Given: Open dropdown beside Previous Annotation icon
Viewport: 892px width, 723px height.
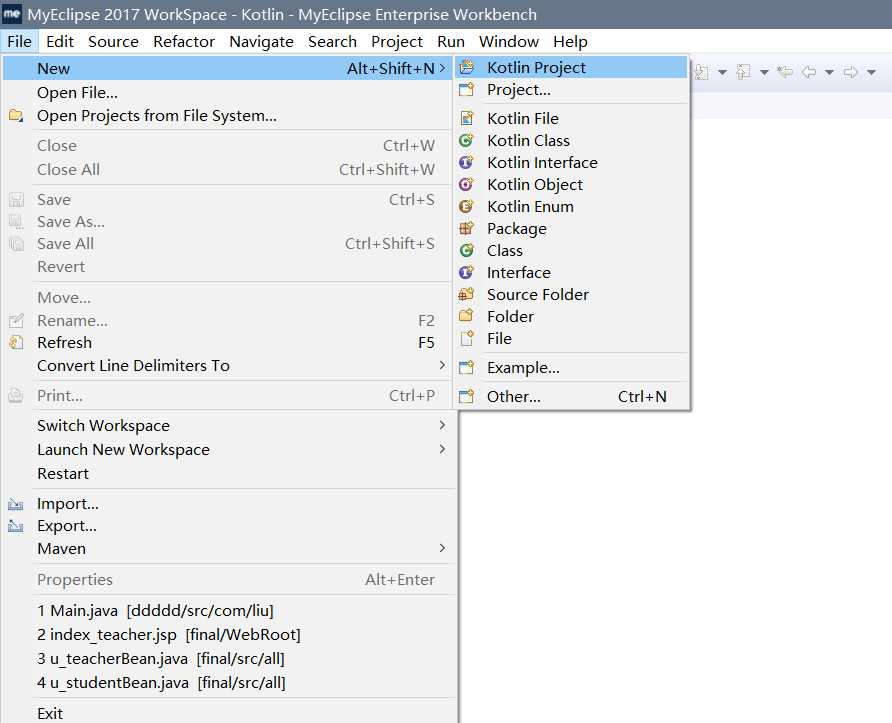Looking at the screenshot, I should click(x=765, y=72).
